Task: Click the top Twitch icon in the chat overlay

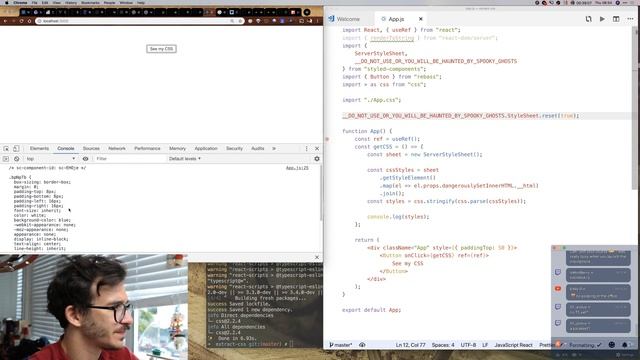Action: [x=558, y=272]
